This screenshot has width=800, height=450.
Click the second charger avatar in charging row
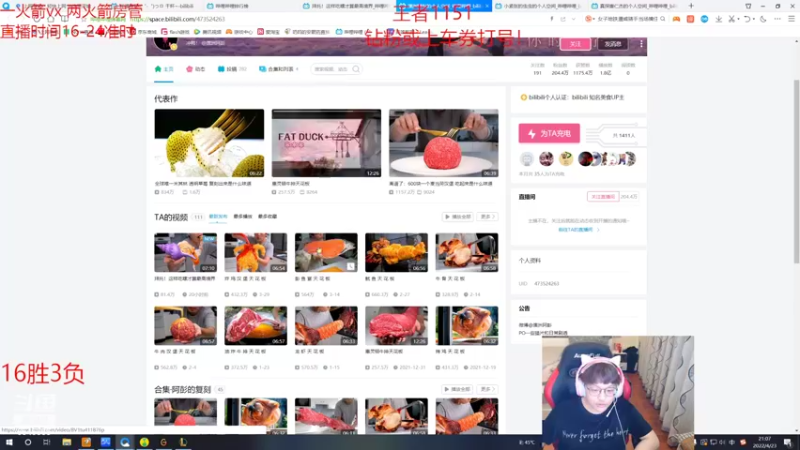546,159
